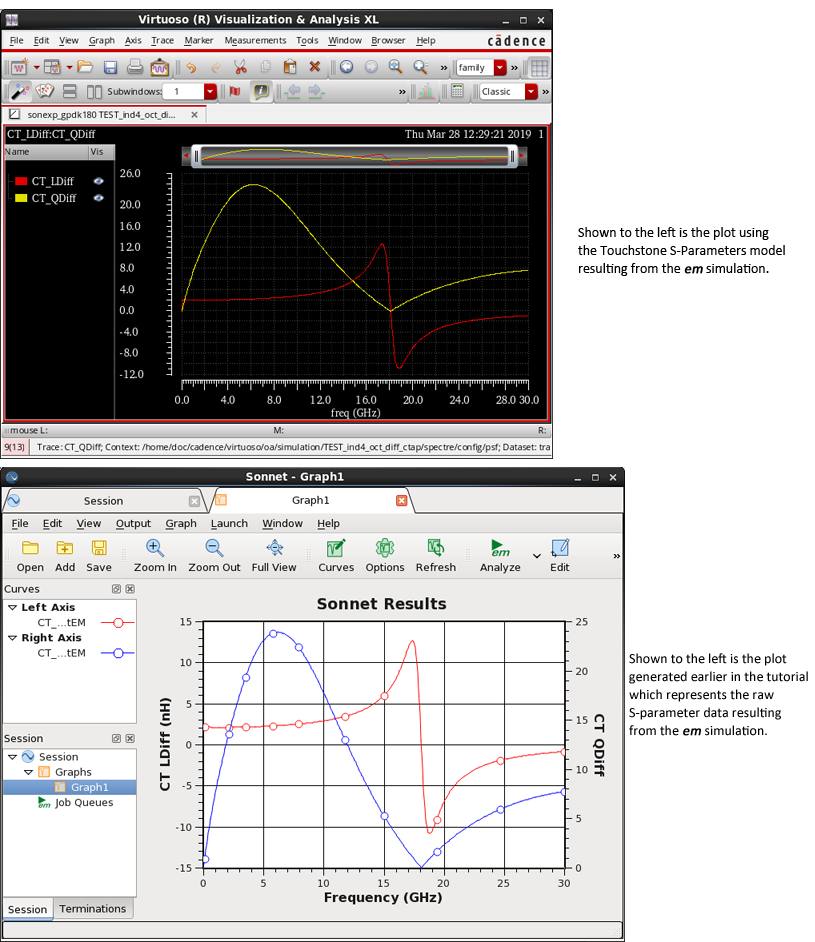815x942 pixels.
Task: Open the Output menu in Sonnet
Action: 133,523
